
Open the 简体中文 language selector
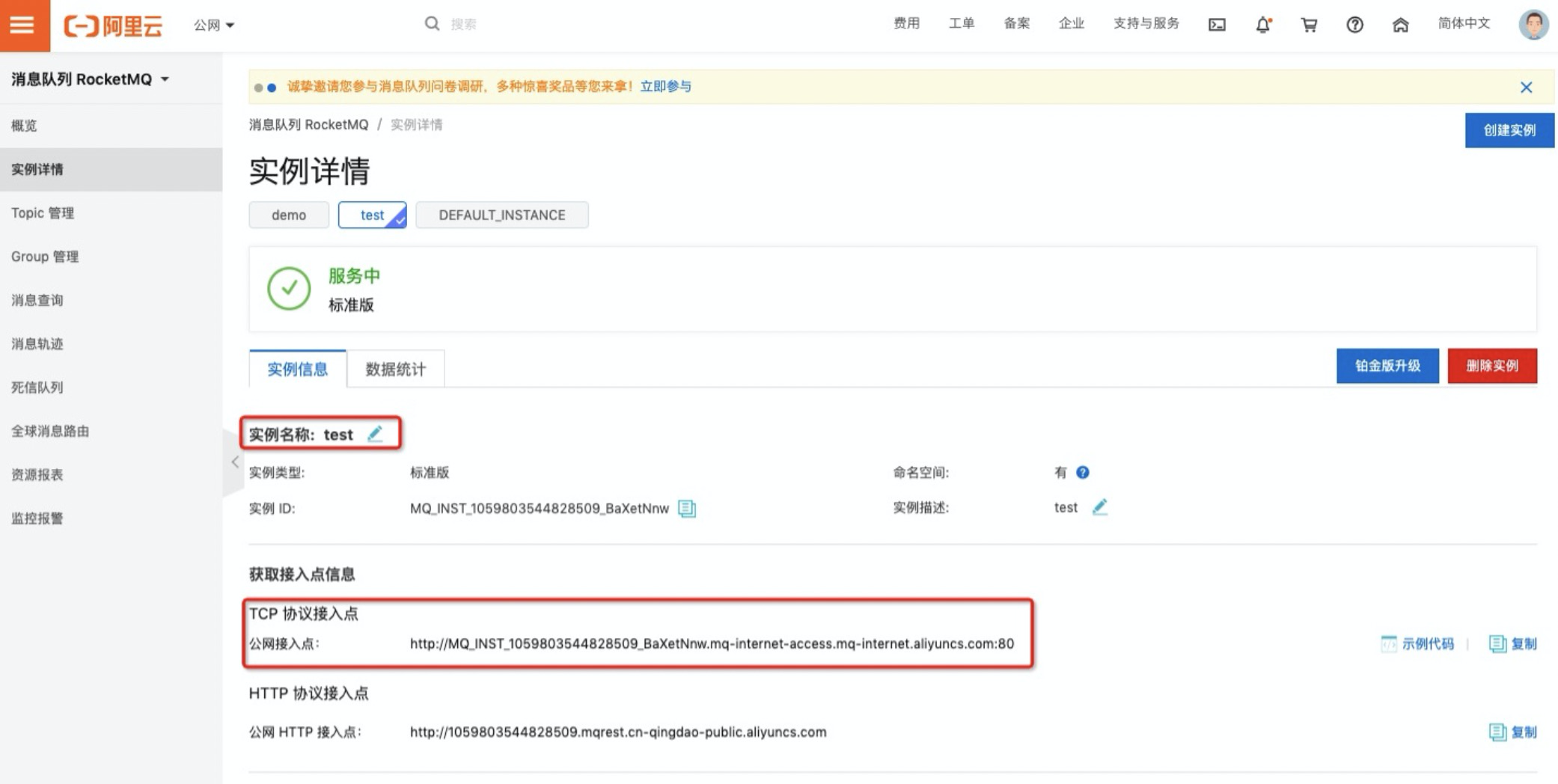click(x=1464, y=24)
